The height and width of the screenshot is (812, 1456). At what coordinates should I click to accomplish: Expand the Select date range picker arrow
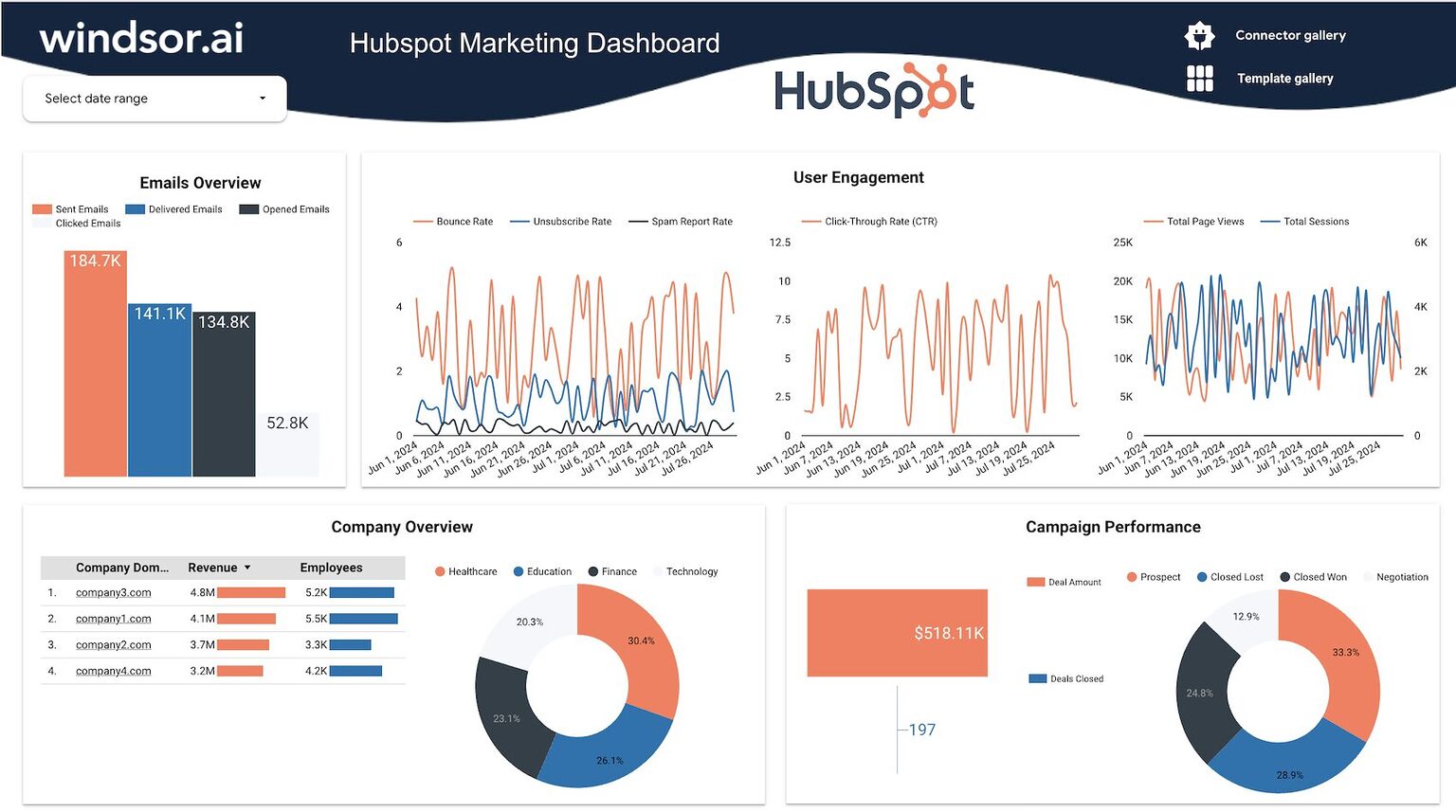coord(262,98)
